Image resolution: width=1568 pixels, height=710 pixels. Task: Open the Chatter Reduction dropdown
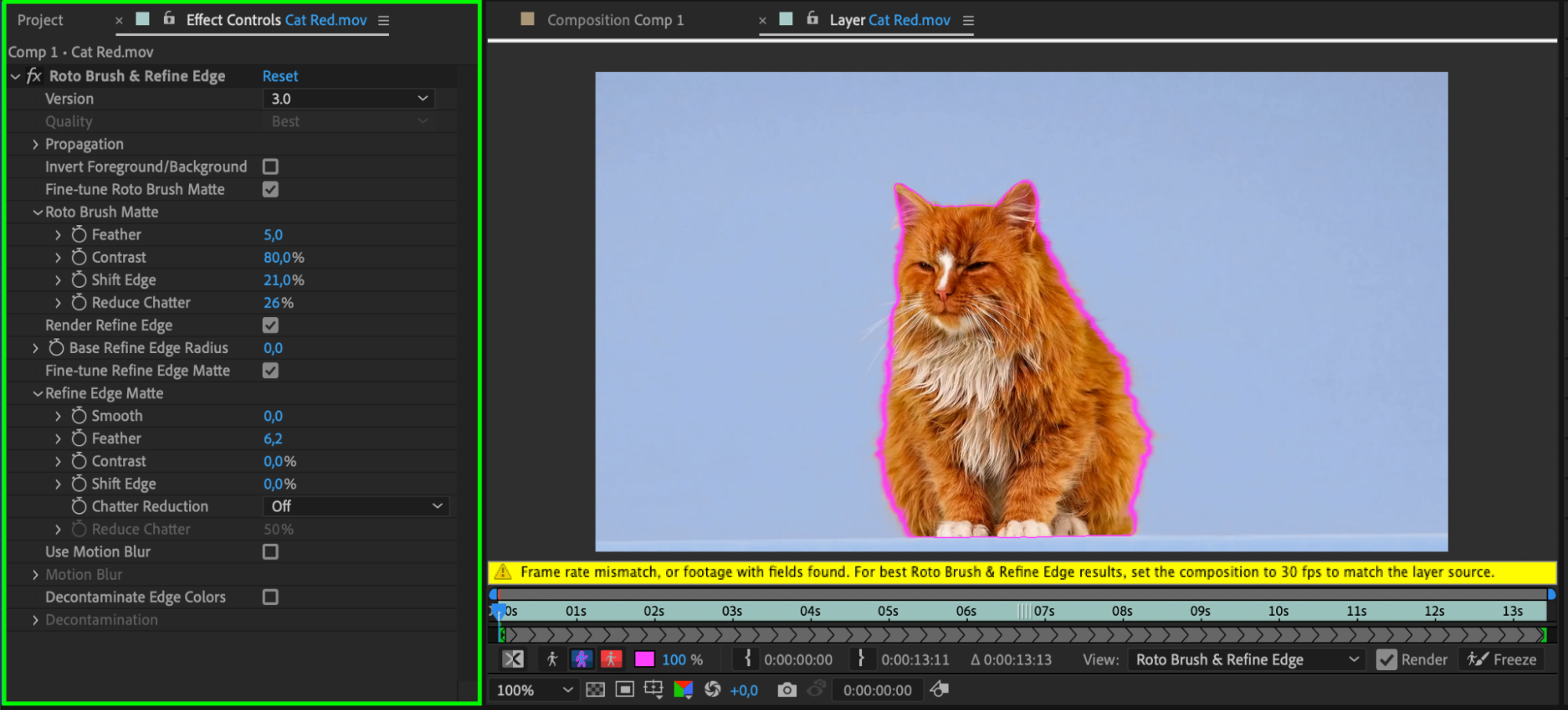(356, 507)
